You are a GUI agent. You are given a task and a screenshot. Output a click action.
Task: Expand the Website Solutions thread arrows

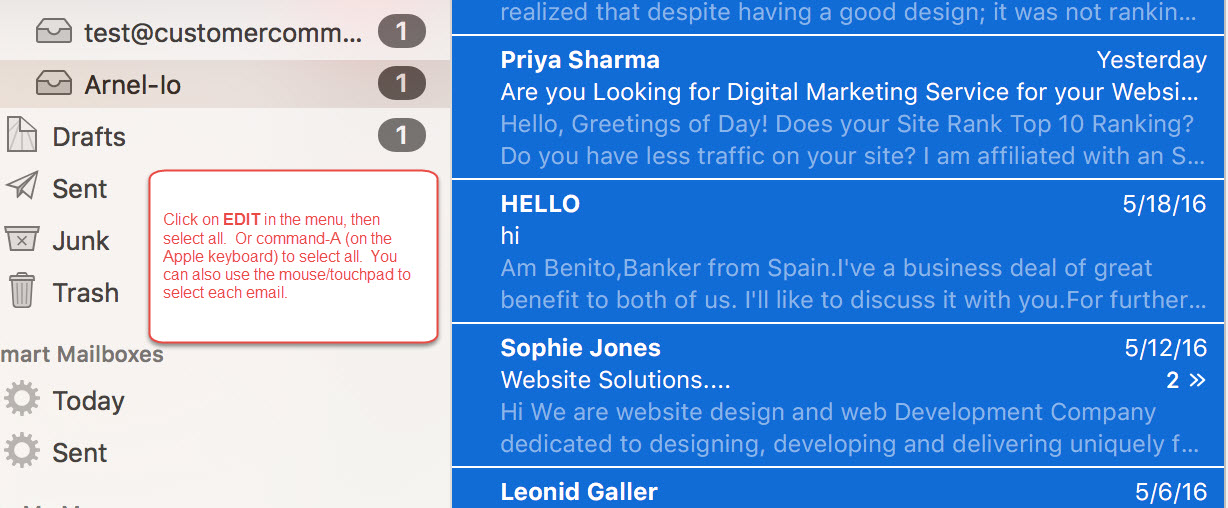coord(1197,380)
